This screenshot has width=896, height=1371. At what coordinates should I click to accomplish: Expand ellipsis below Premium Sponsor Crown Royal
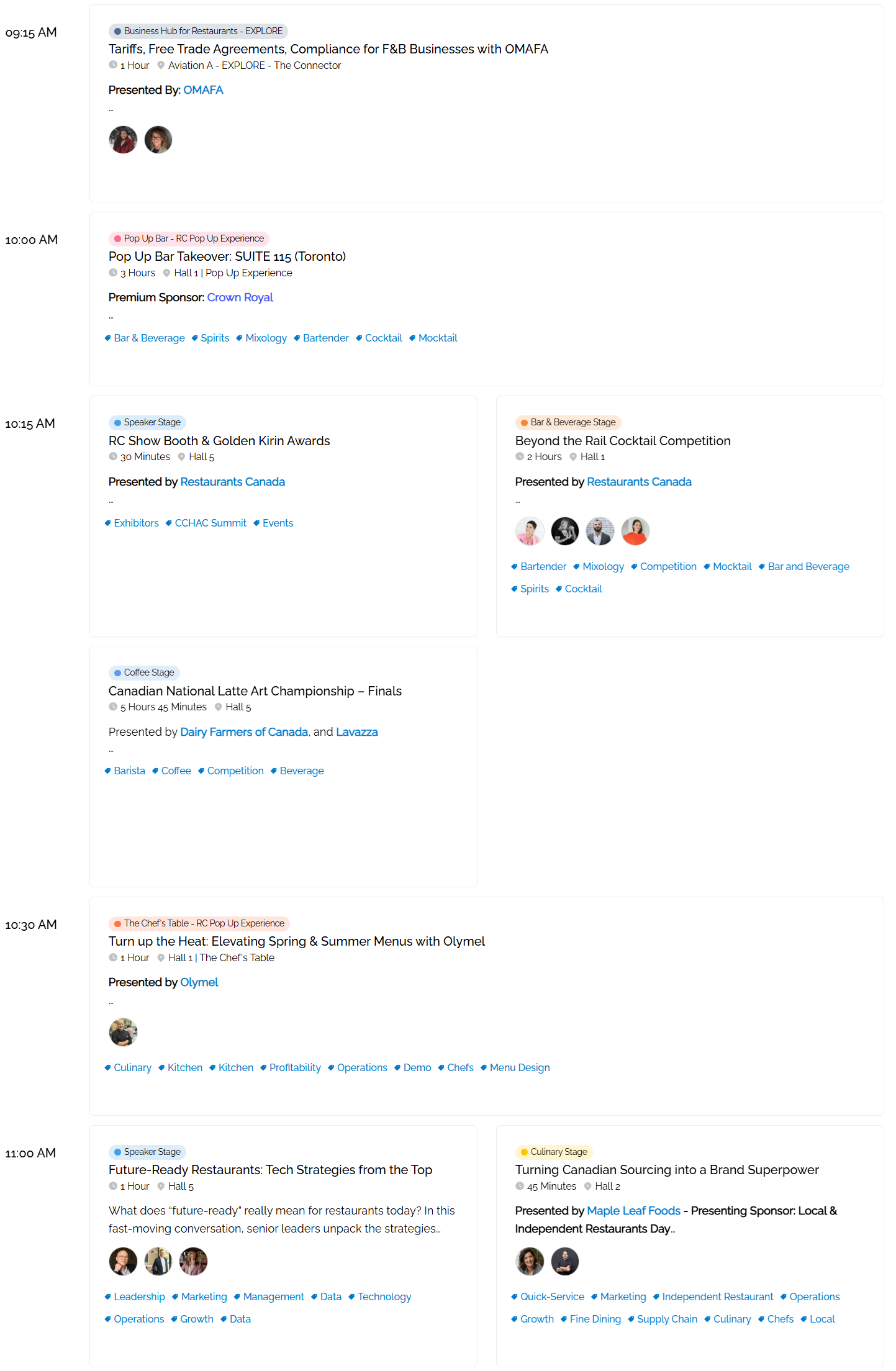point(111,318)
